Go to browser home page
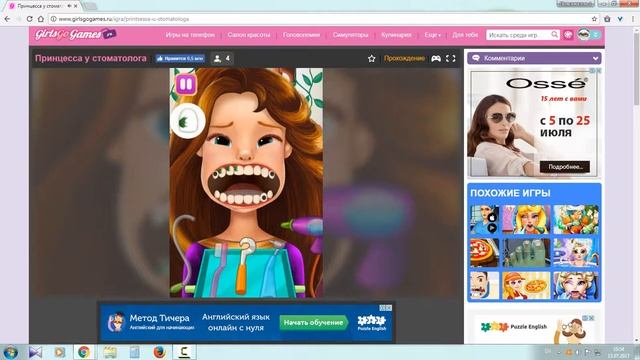 (41, 19)
